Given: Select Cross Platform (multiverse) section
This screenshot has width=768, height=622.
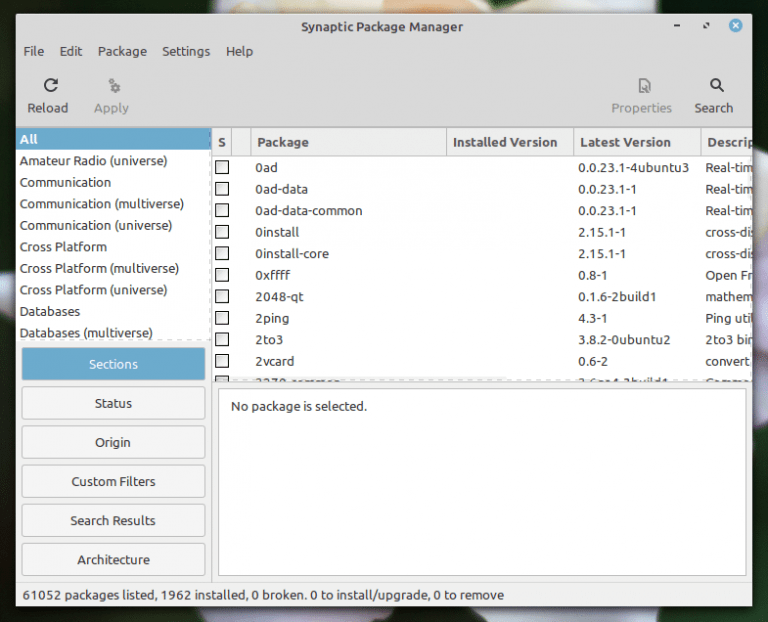Looking at the screenshot, I should [x=114, y=268].
